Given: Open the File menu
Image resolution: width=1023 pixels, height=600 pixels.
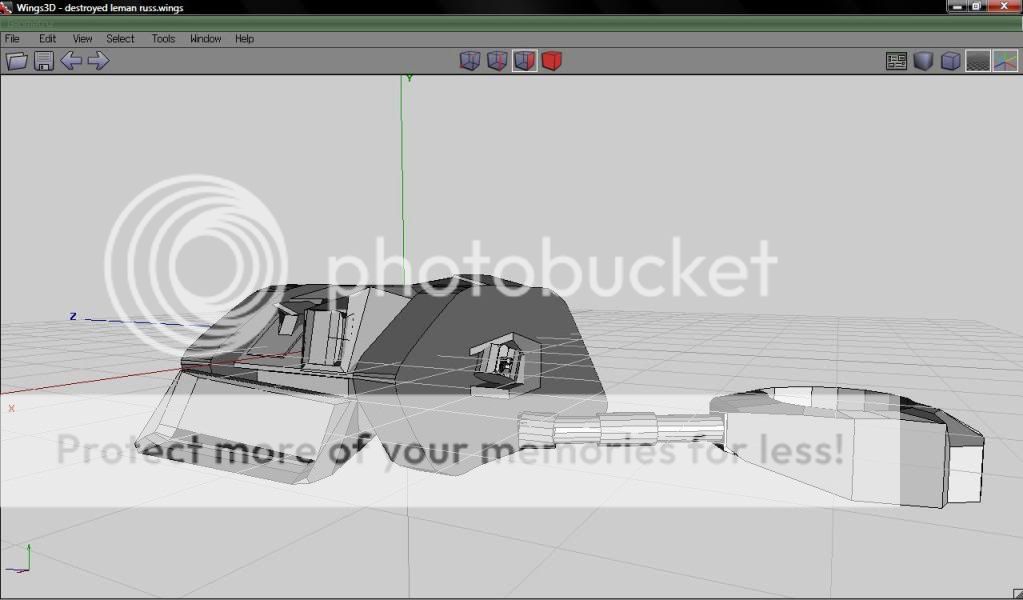Looking at the screenshot, I should [x=13, y=39].
